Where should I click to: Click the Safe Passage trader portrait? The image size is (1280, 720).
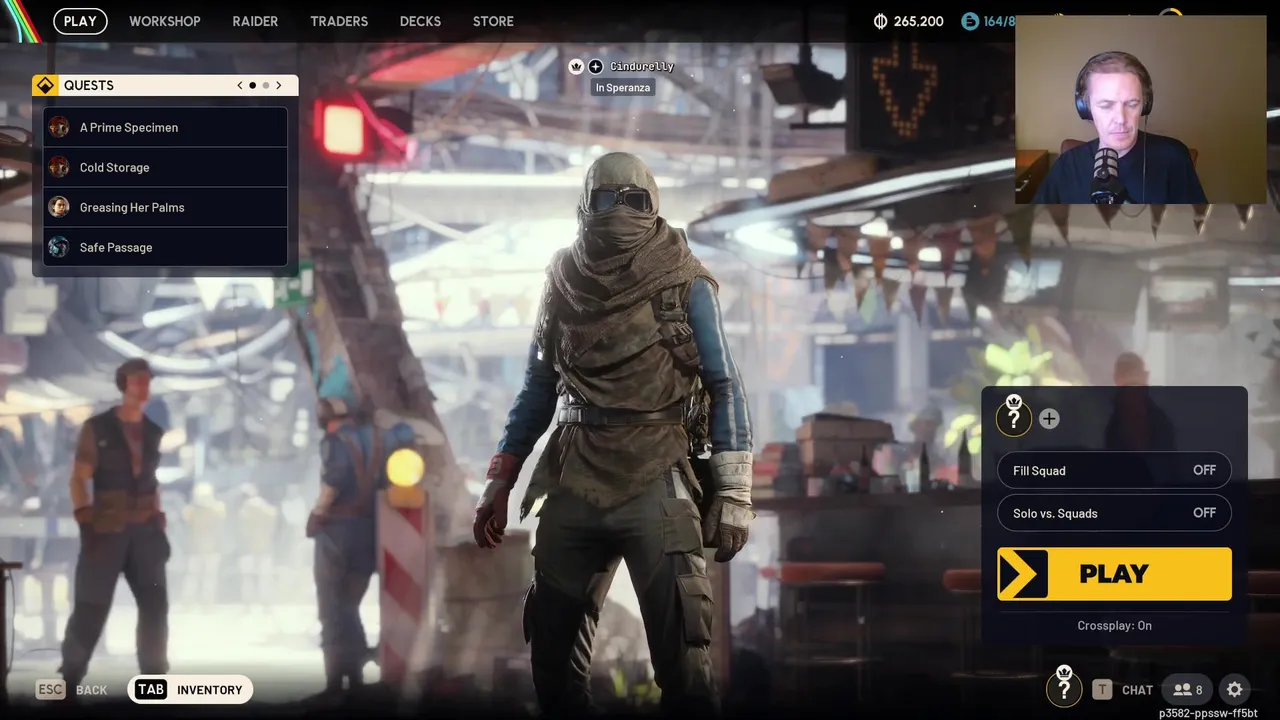(x=59, y=247)
